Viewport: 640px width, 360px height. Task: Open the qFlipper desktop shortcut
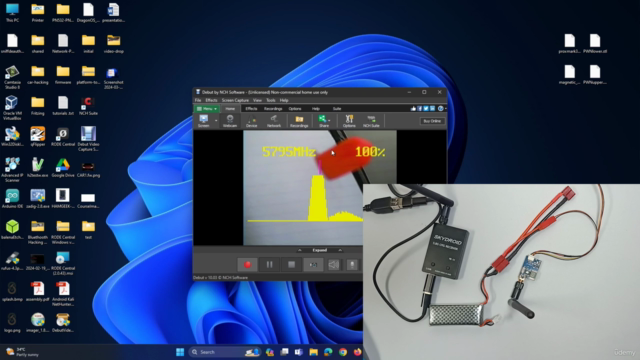pyautogui.click(x=38, y=136)
